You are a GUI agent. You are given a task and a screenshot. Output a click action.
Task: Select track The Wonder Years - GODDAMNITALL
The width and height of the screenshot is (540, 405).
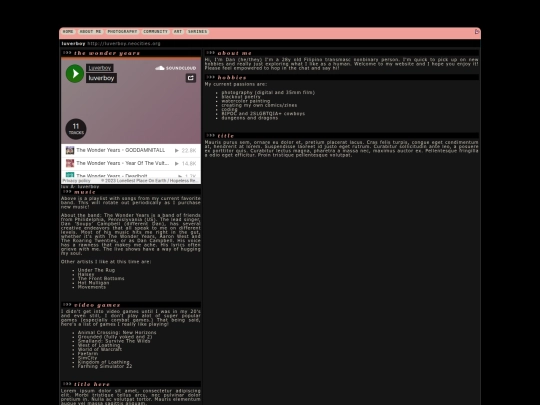(x=121, y=150)
